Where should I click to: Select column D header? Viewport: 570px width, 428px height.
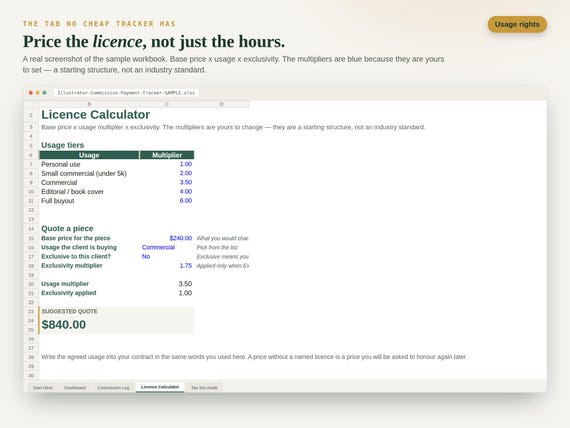(x=222, y=104)
